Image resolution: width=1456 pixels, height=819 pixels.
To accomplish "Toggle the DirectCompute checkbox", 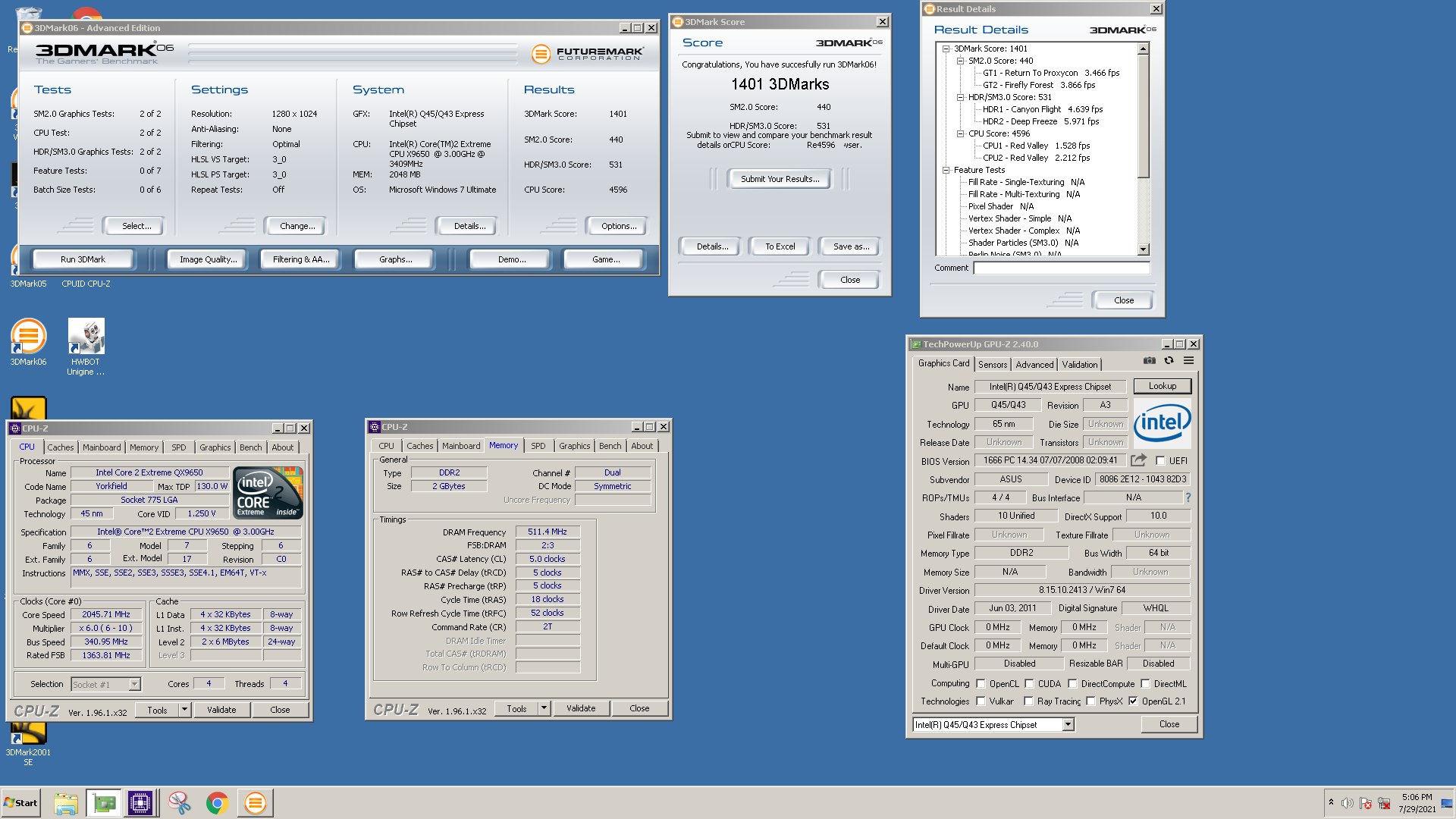I will [1072, 683].
